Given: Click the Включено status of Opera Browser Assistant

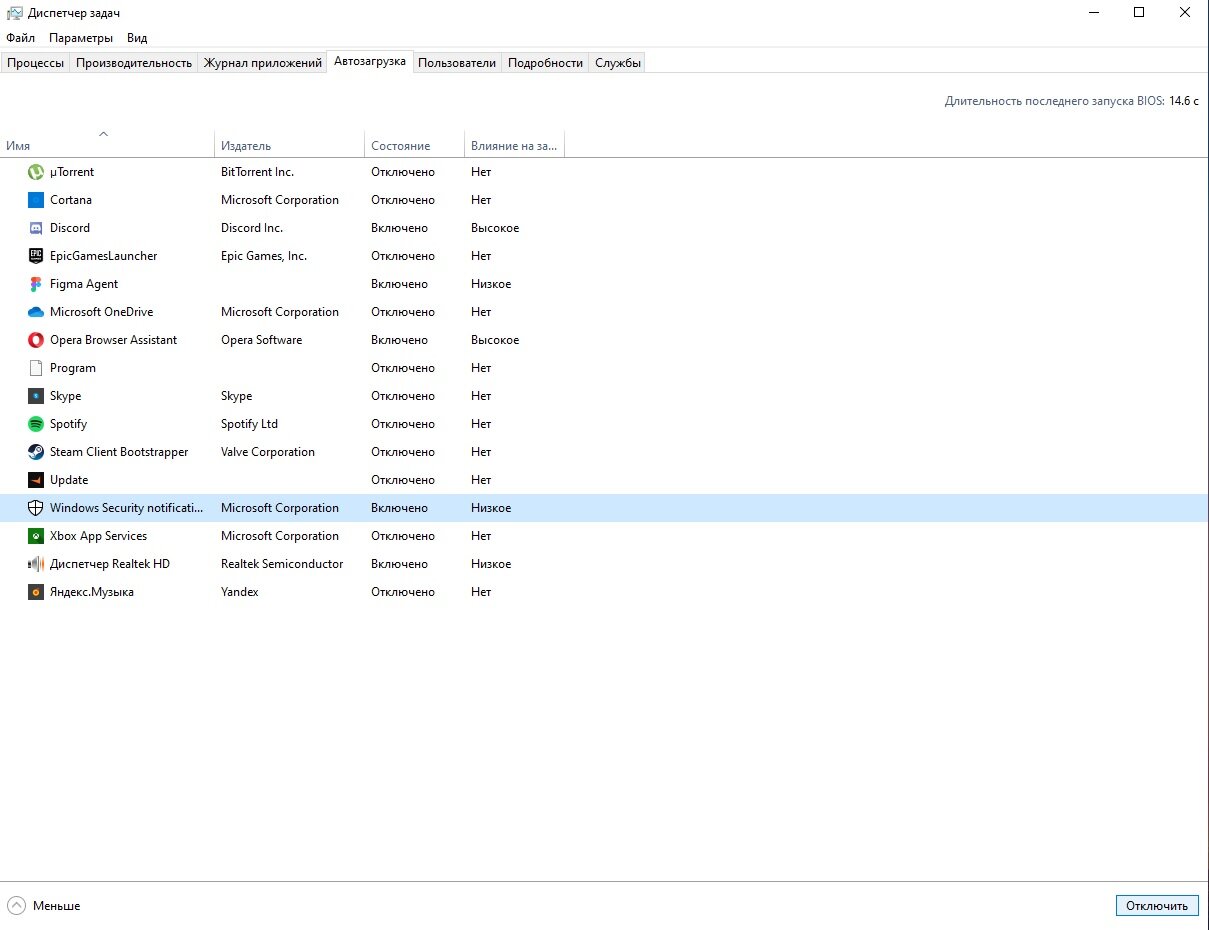Looking at the screenshot, I should [399, 340].
